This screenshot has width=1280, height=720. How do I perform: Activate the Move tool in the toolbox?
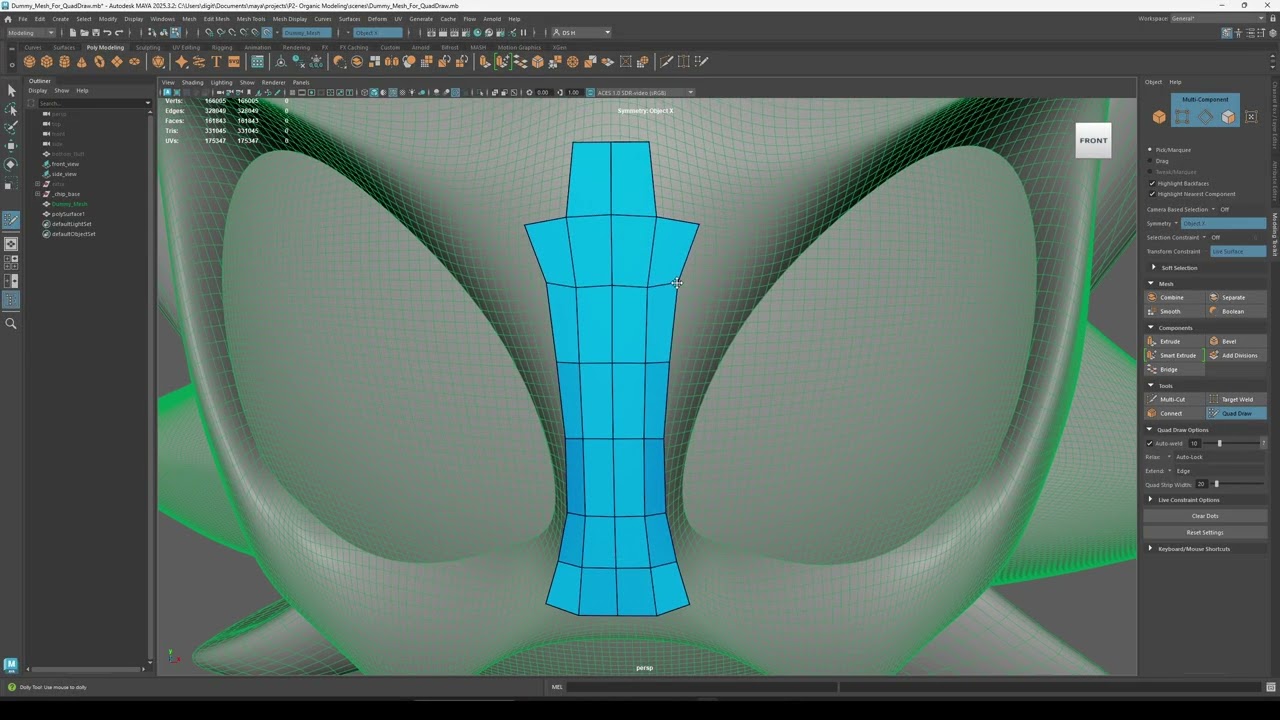click(x=11, y=146)
